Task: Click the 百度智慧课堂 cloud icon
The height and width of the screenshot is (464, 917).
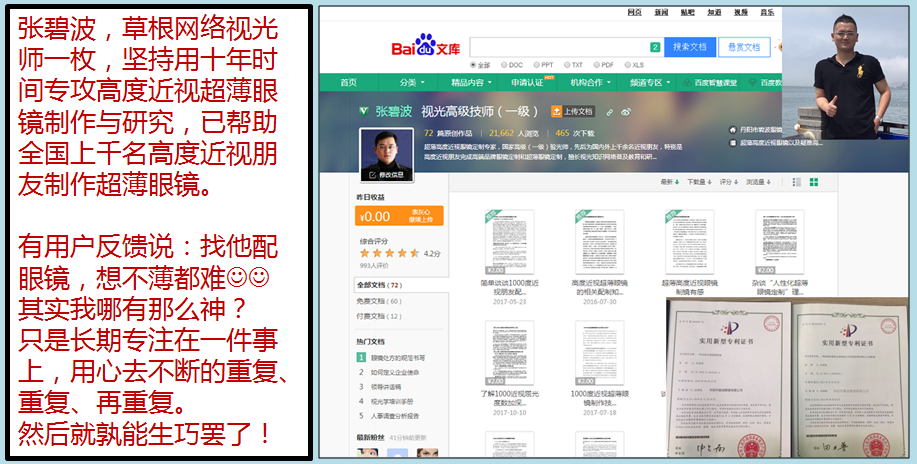Action: [687, 83]
